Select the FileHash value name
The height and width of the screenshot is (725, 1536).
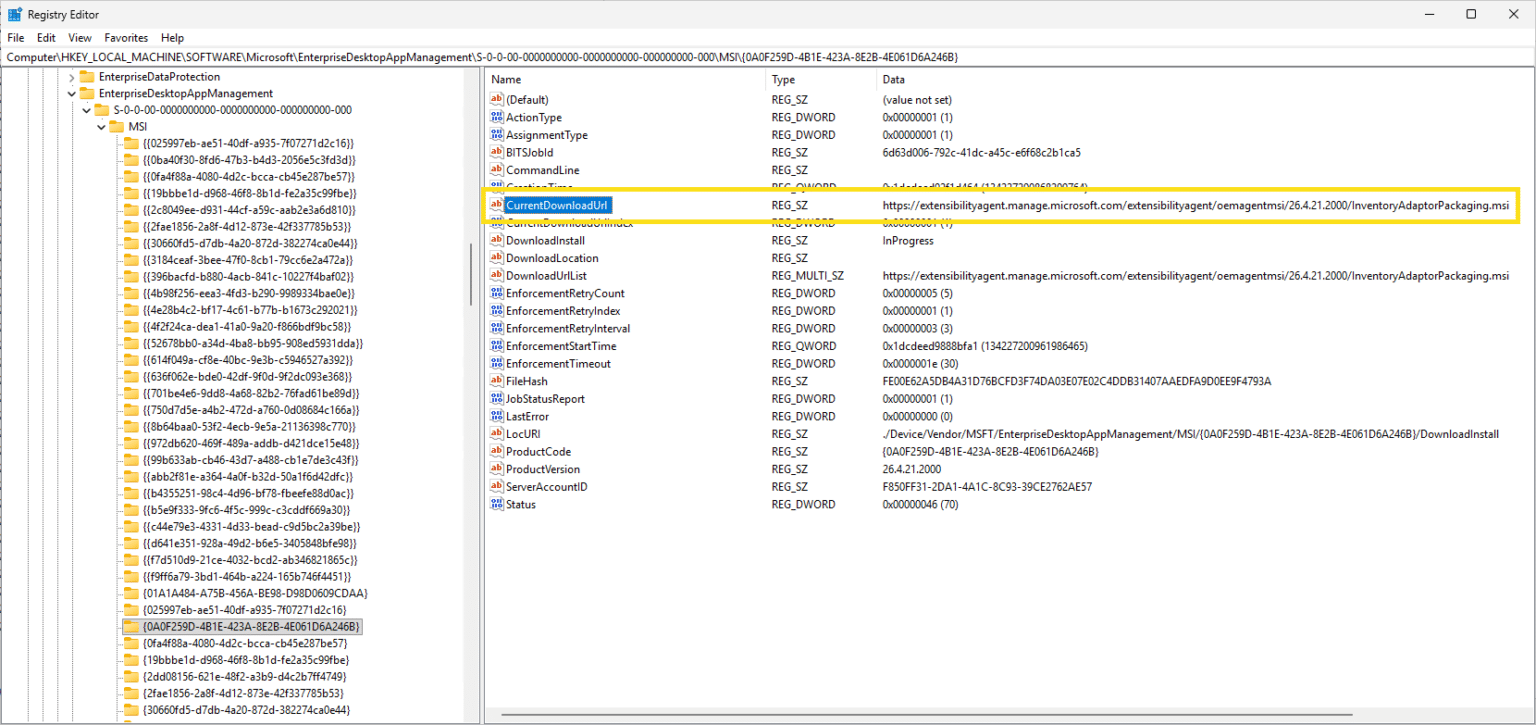tap(527, 381)
